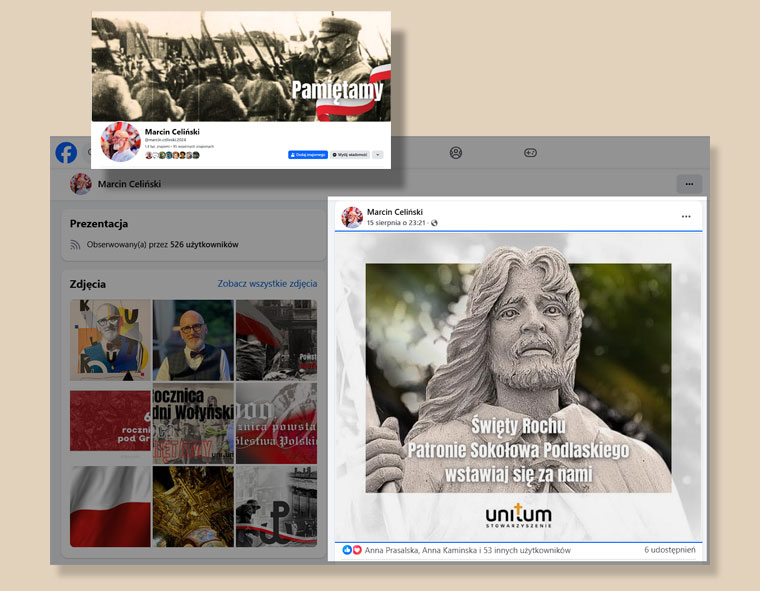Click the Facebook logo icon
This screenshot has width=760, height=591.
pyautogui.click(x=66, y=153)
